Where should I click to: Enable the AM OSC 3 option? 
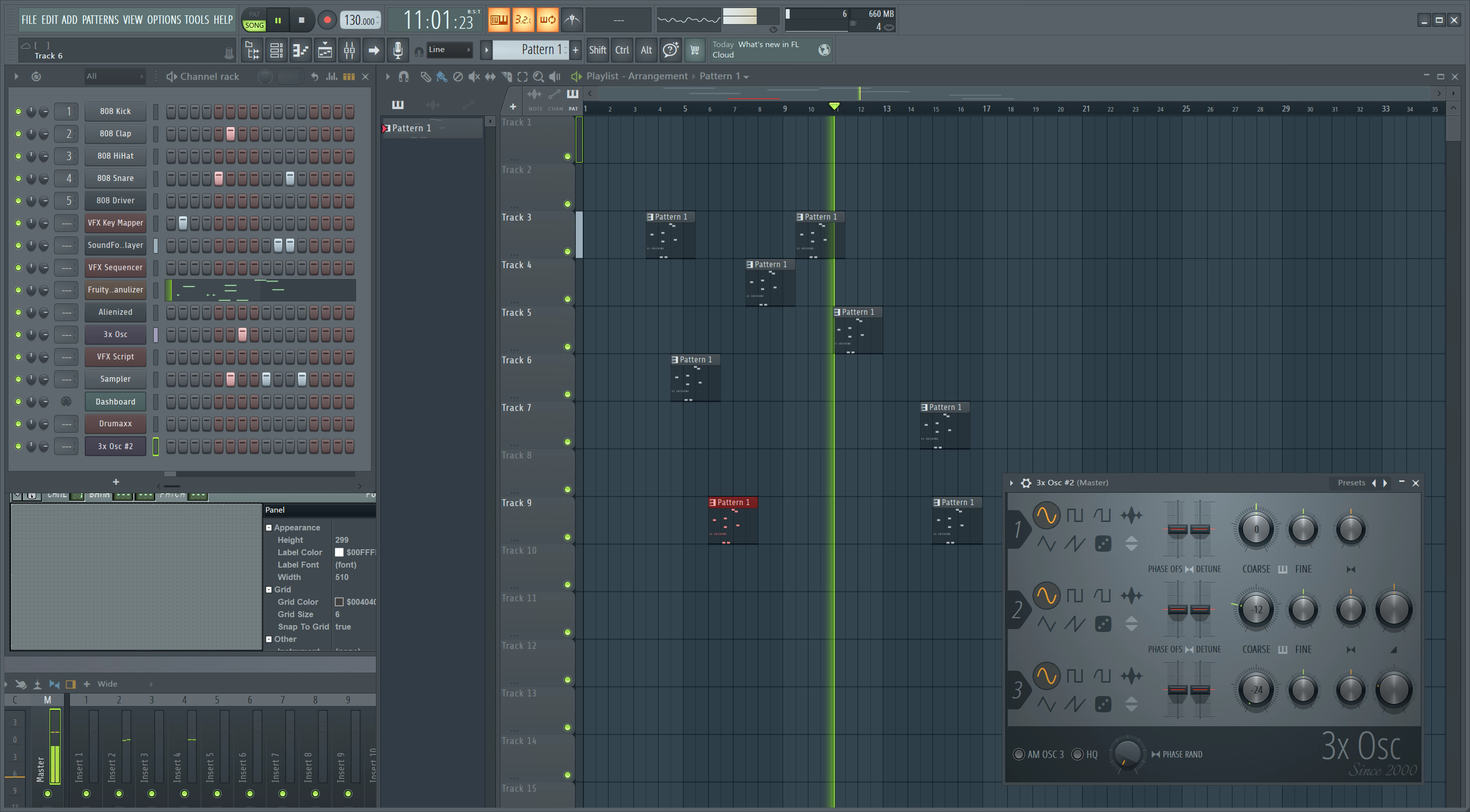tap(1019, 754)
